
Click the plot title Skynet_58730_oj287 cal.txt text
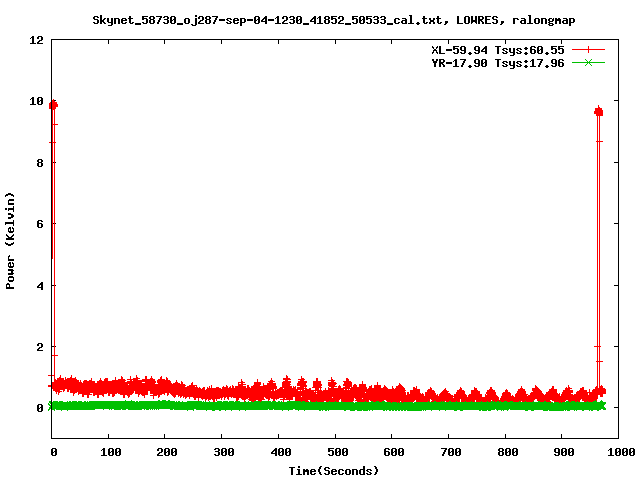[x=333, y=20]
